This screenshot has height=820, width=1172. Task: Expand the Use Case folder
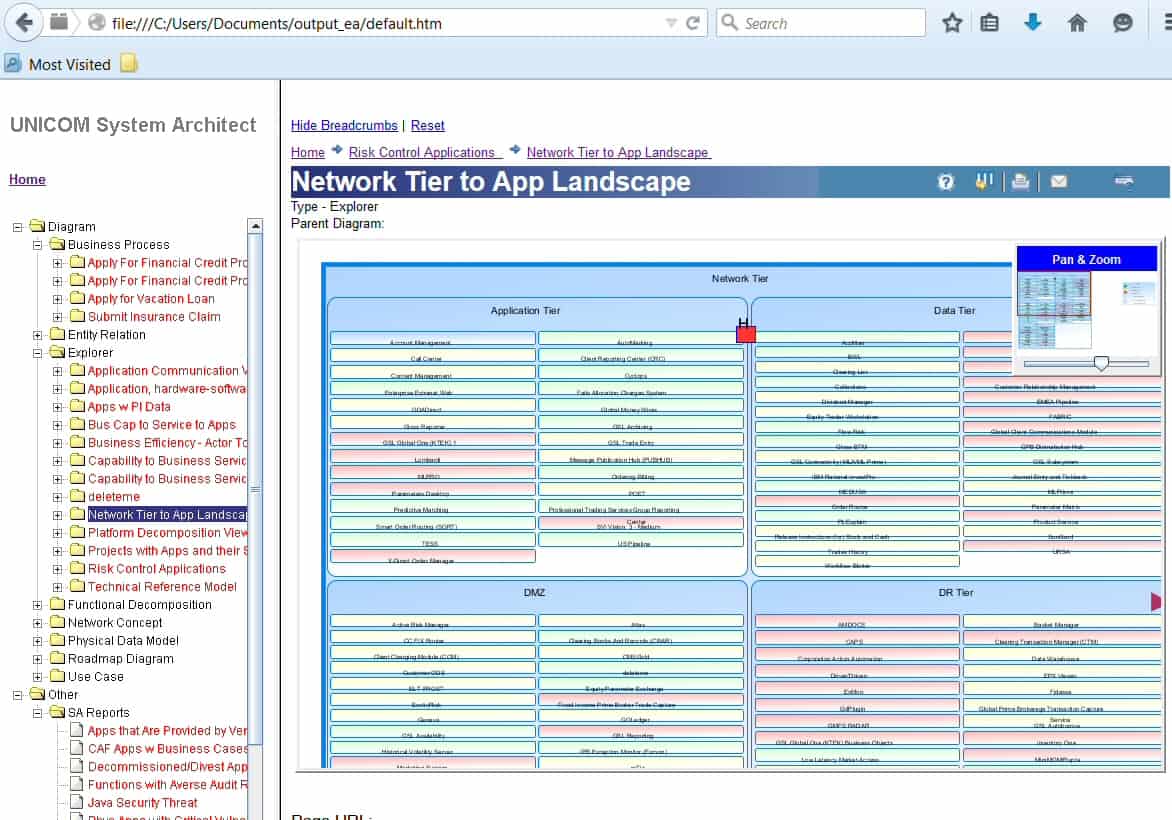point(37,676)
